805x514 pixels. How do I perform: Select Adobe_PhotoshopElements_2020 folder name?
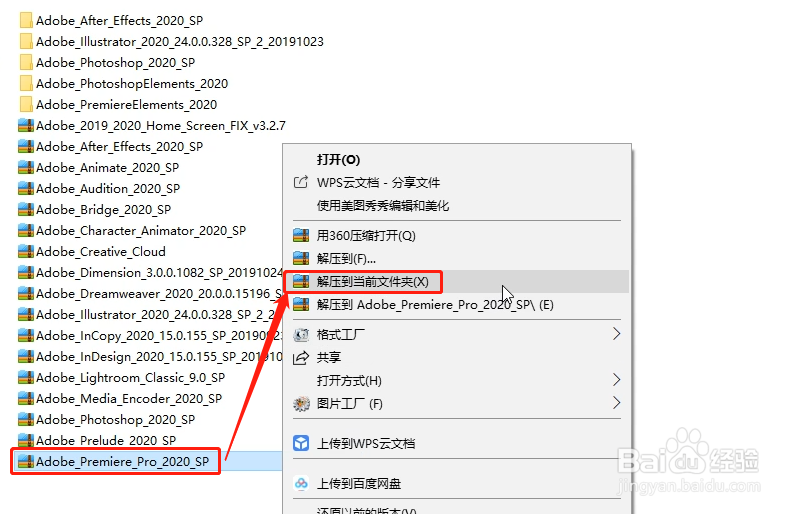point(132,84)
